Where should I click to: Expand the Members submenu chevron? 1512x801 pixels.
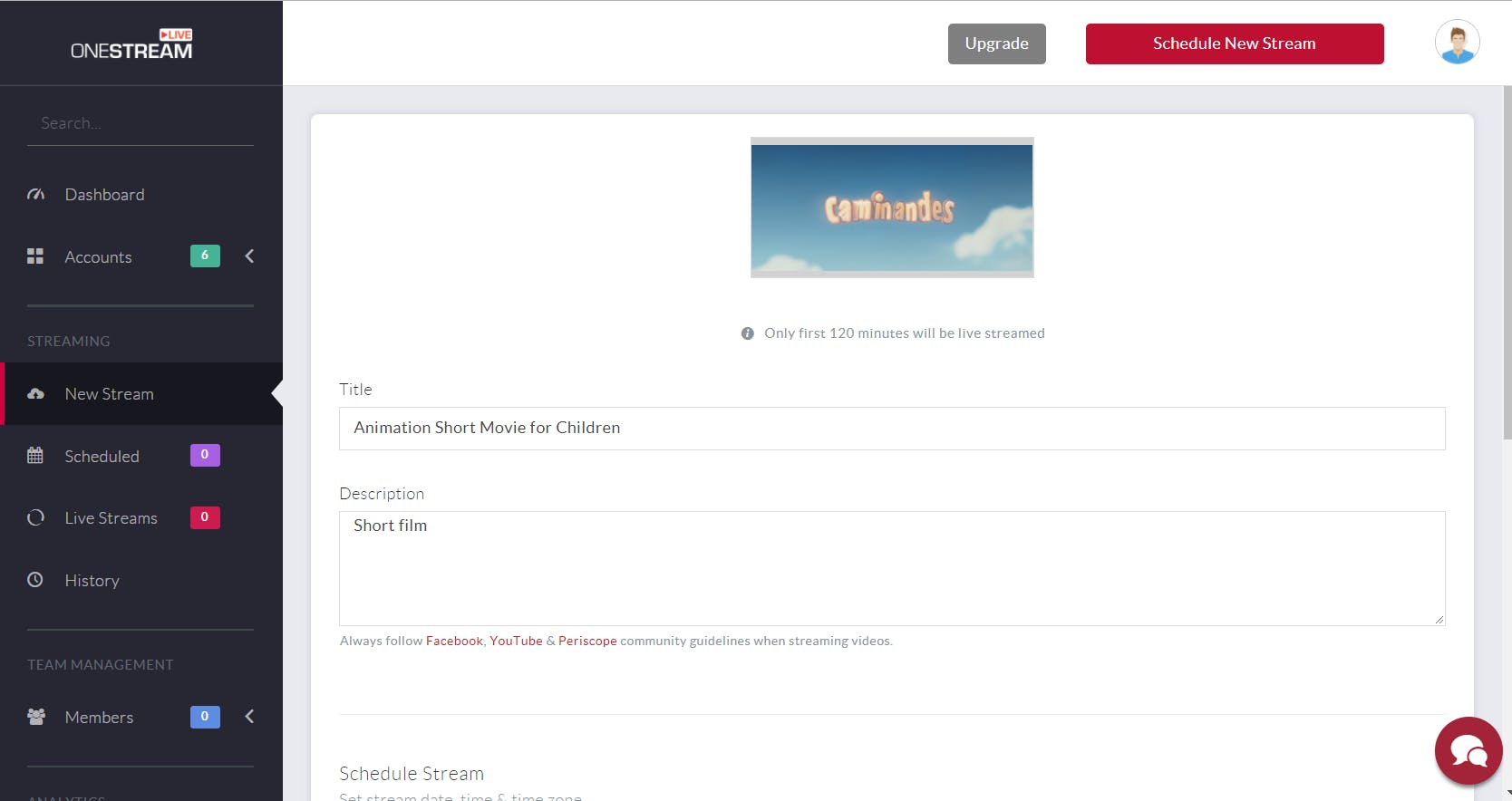point(249,717)
